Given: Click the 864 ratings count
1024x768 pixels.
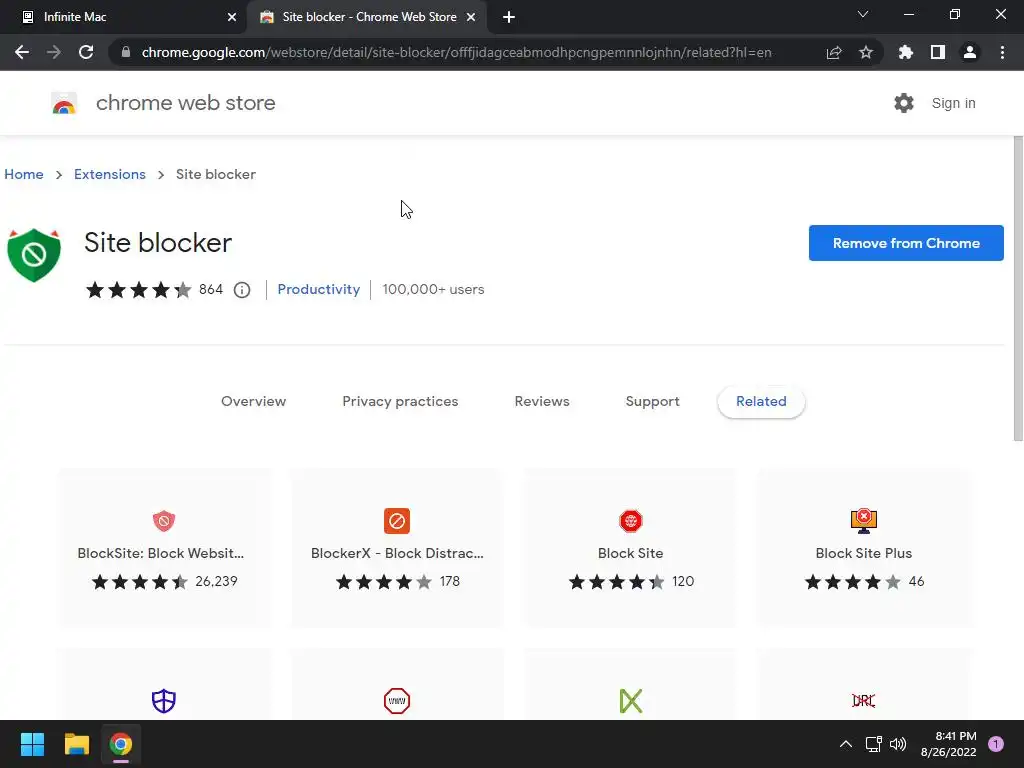Looking at the screenshot, I should click(211, 289).
